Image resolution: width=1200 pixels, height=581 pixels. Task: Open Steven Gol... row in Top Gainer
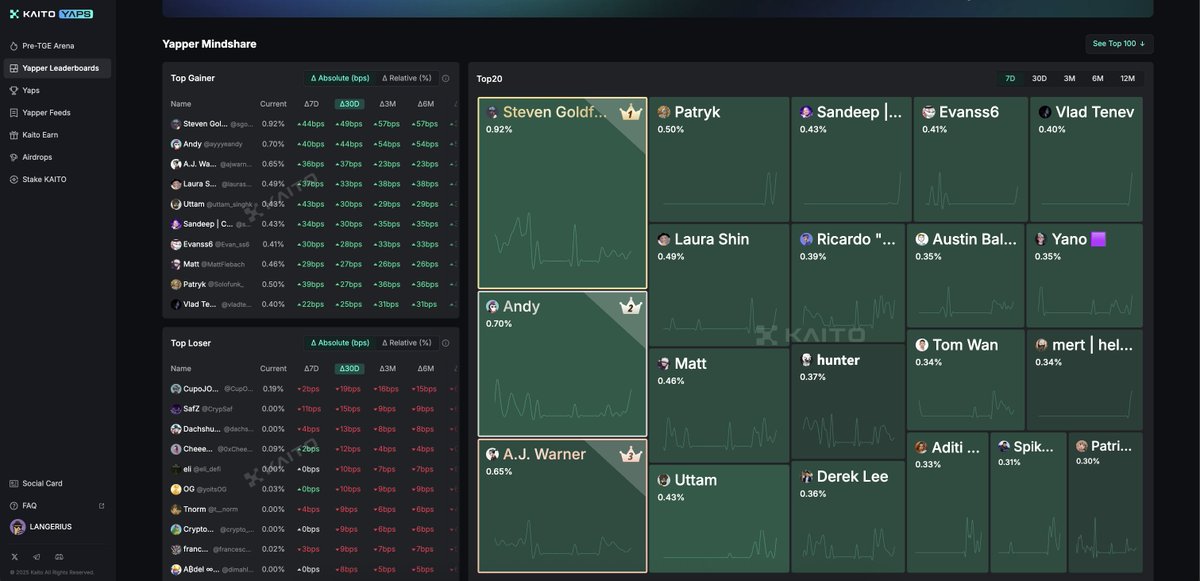[x=311, y=124]
